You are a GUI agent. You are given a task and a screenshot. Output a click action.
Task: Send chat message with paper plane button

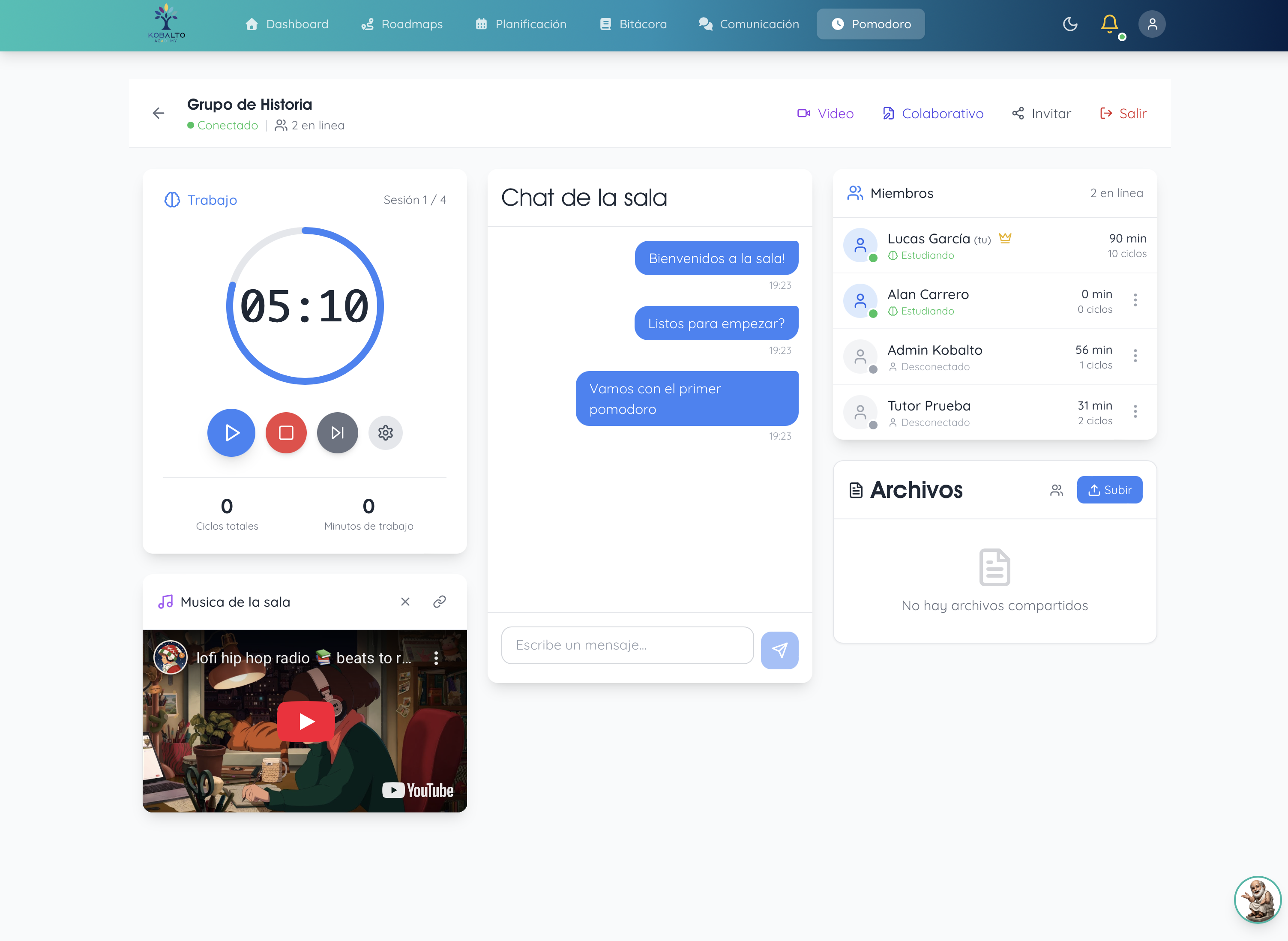[x=779, y=650]
